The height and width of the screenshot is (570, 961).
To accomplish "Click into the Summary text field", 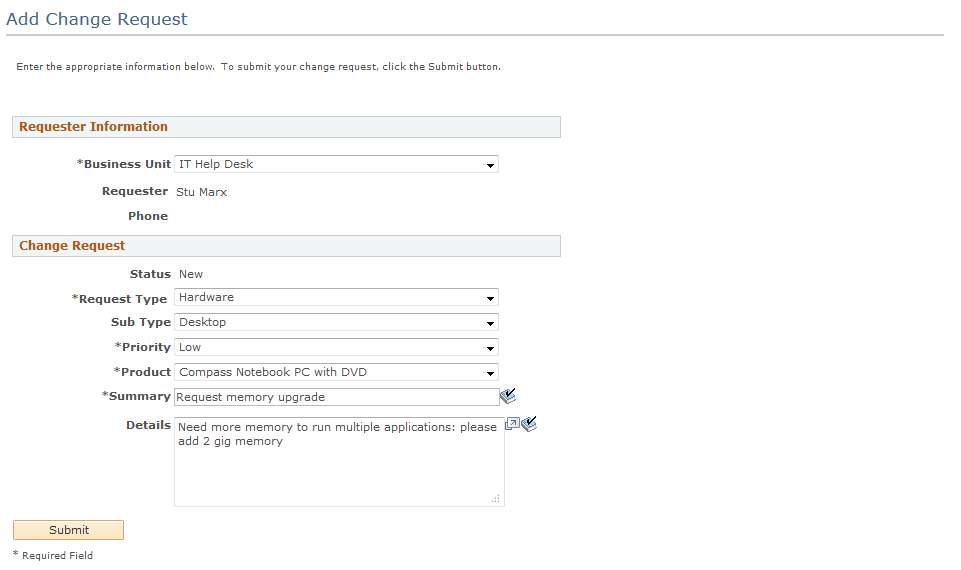I will point(337,397).
